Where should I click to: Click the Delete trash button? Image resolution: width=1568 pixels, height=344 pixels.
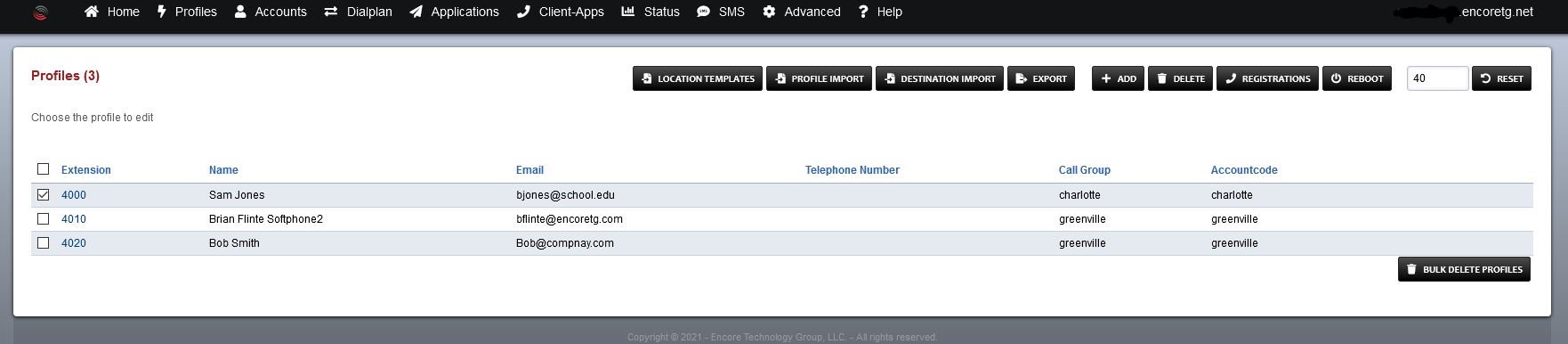1180,78
